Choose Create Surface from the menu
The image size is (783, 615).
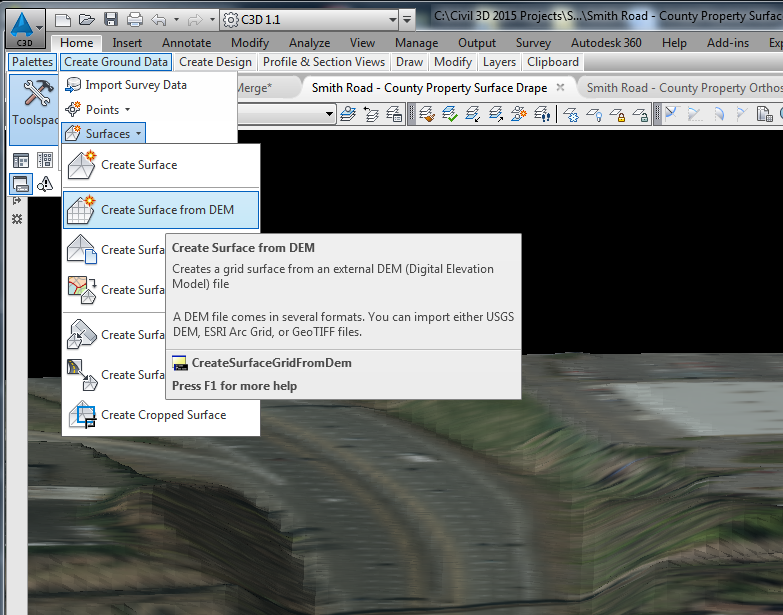(161, 165)
